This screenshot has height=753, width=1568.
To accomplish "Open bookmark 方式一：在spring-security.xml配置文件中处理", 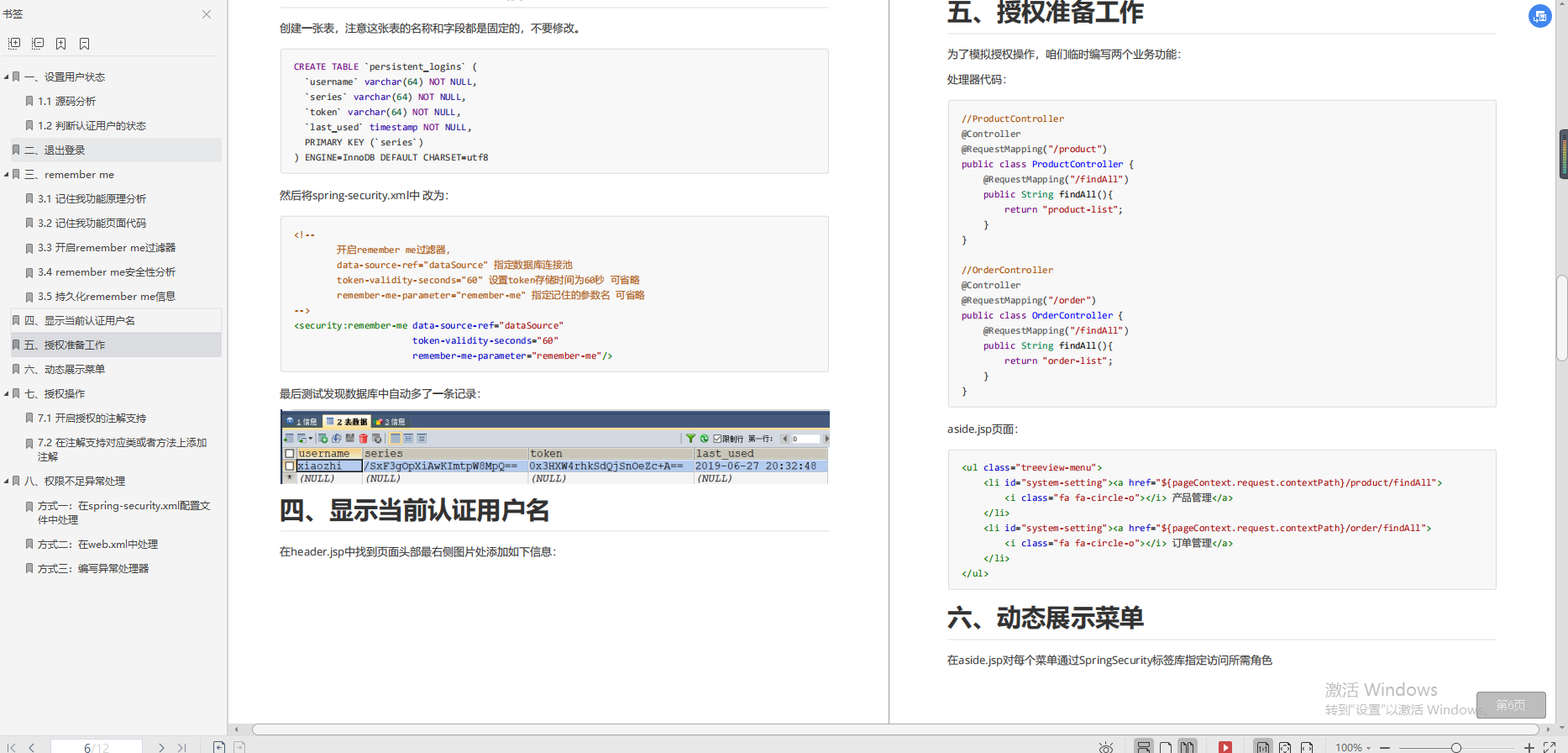I will pyautogui.click(x=123, y=513).
